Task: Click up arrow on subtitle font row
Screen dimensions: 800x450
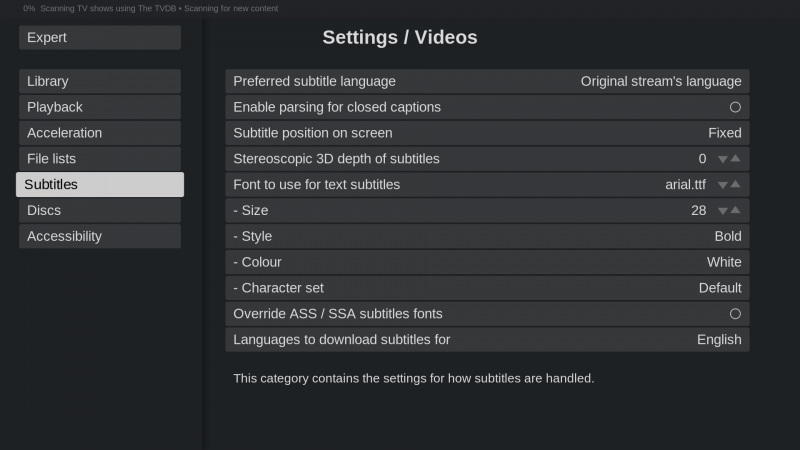Action: 736,185
